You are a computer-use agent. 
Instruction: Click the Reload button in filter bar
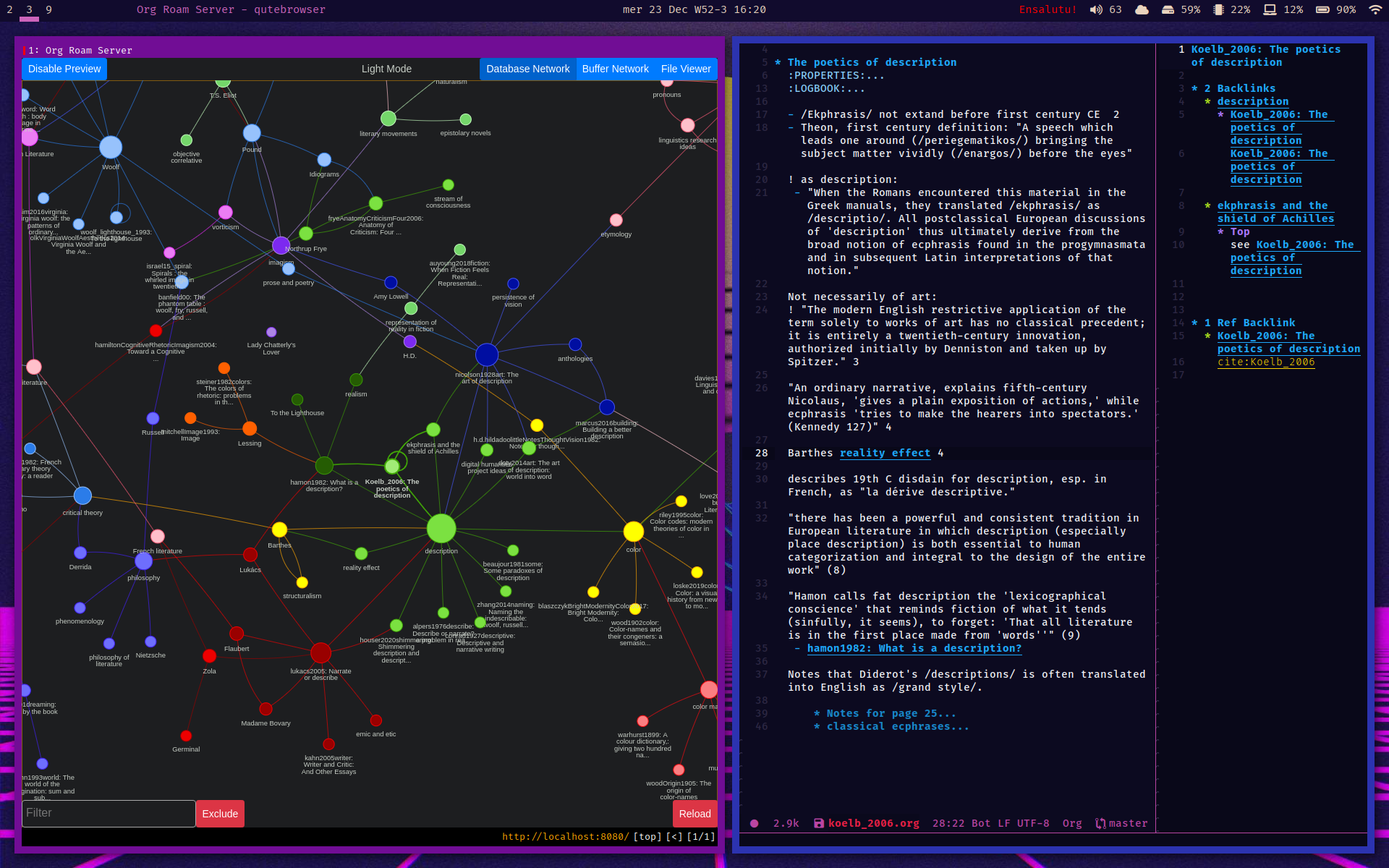coord(694,814)
